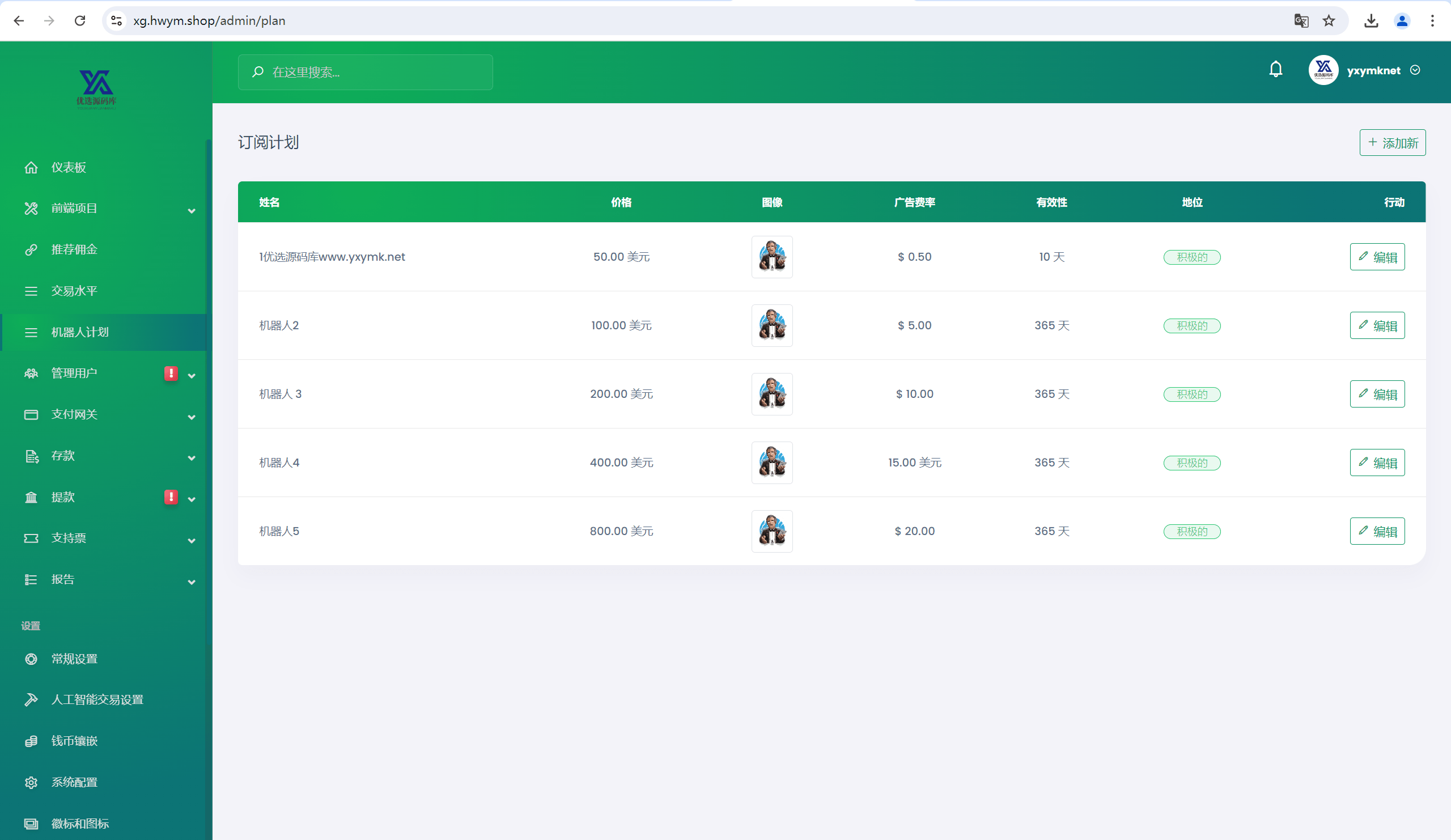Click 编辑 for the 机器人5 plan

click(1377, 531)
